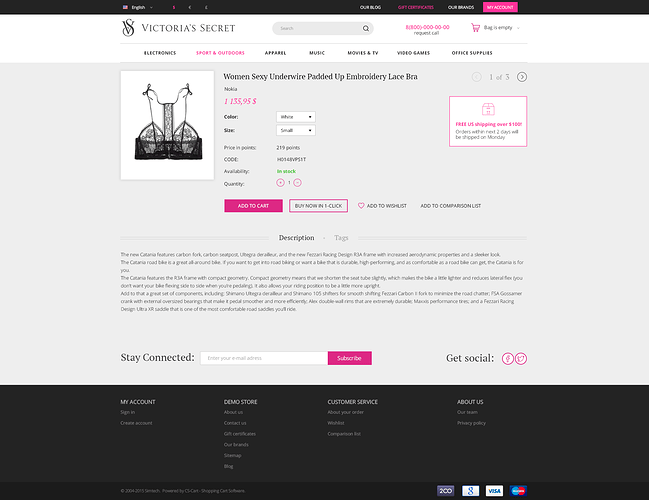Click the wishlist heart icon

click(361, 205)
